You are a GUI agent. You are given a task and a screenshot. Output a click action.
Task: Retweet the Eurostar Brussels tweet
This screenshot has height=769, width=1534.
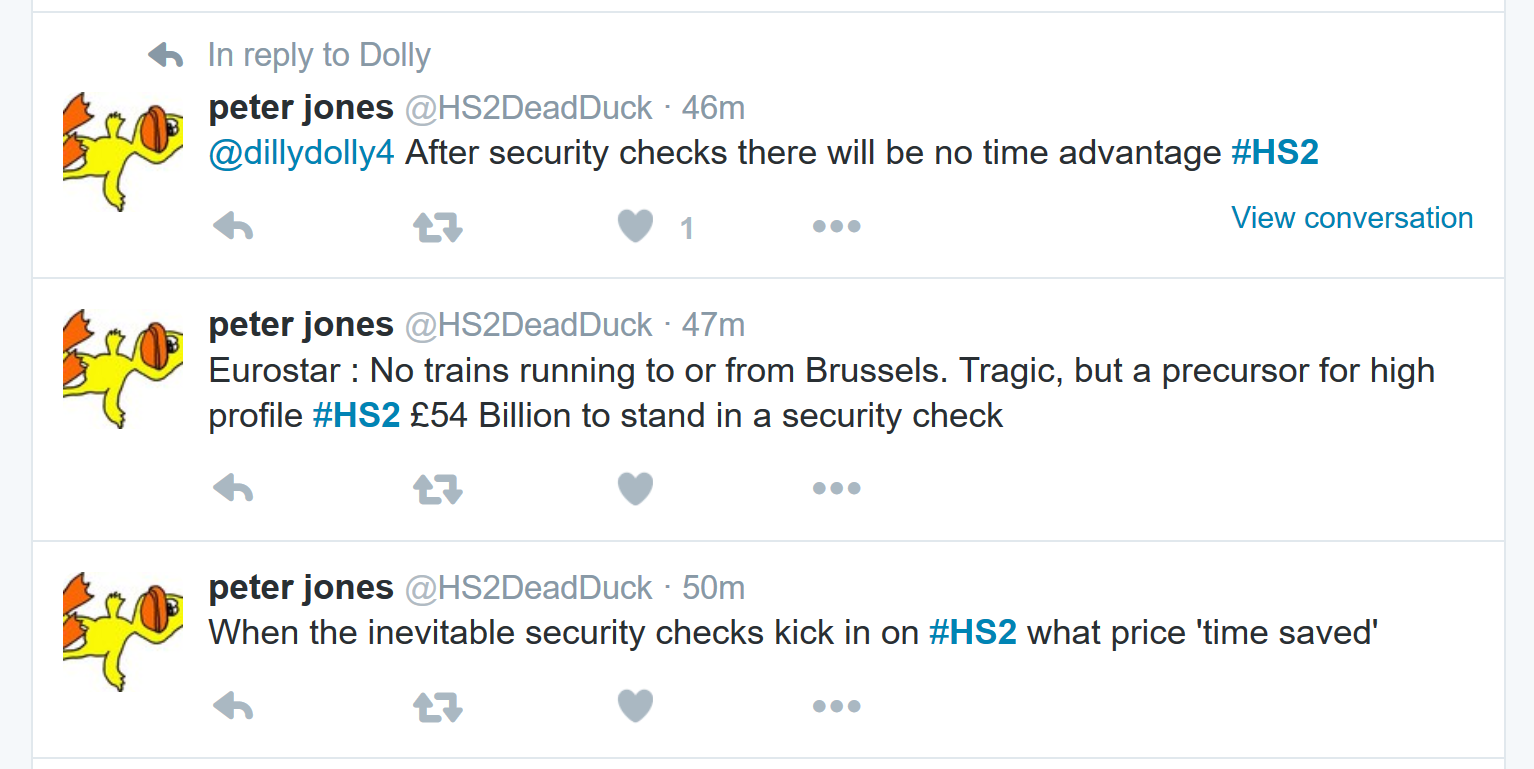tap(437, 489)
